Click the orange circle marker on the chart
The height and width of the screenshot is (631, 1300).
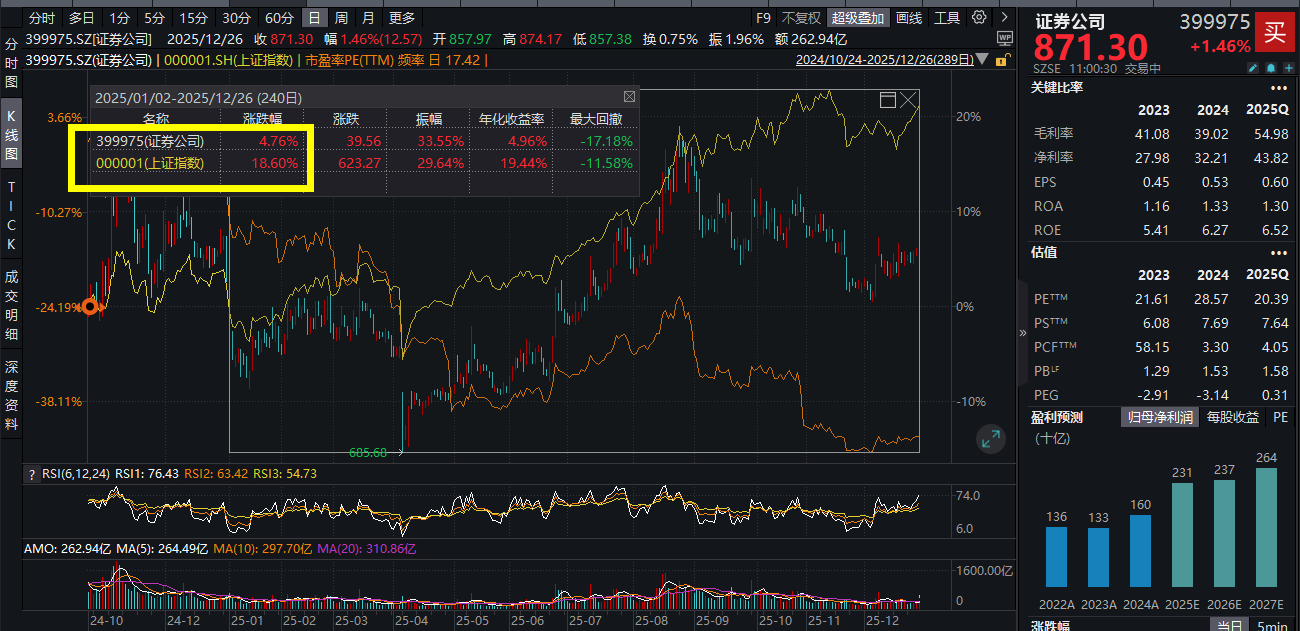point(91,306)
